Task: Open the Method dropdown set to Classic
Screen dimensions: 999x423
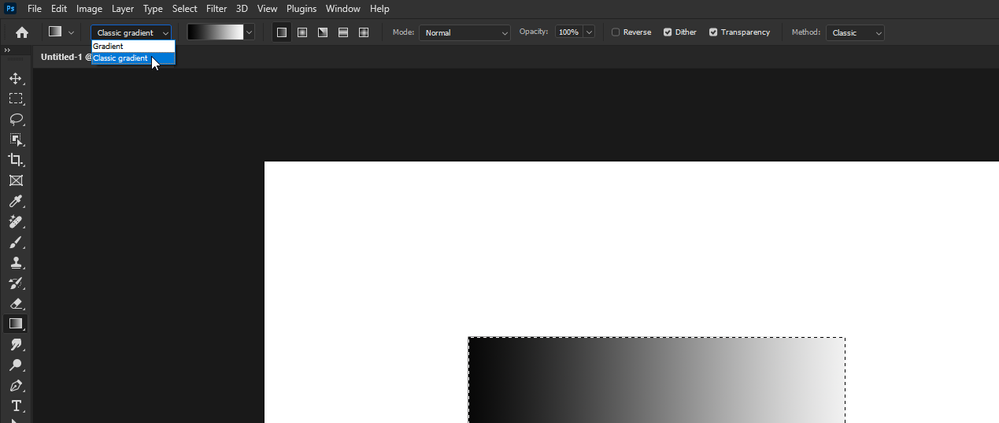Action: tap(855, 32)
